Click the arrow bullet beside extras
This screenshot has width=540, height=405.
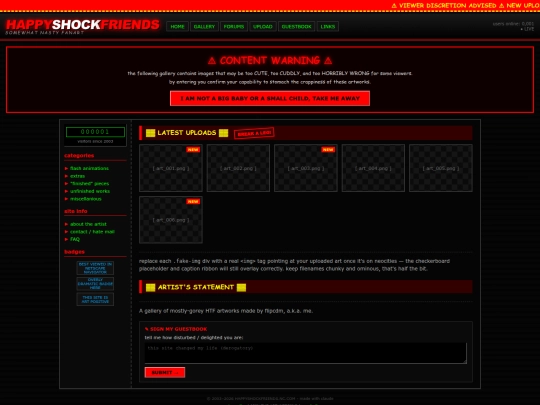click(x=66, y=176)
